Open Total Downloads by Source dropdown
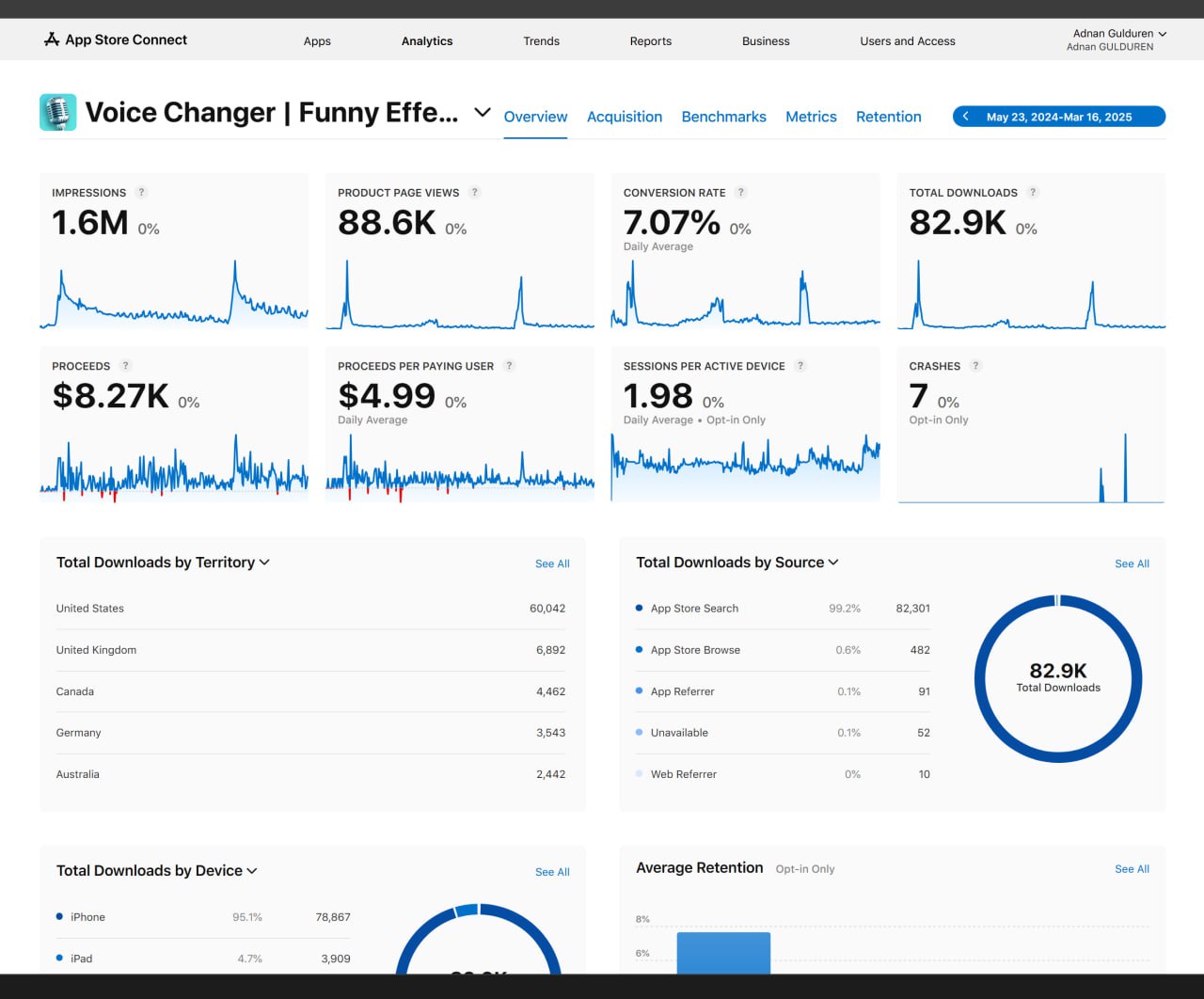The height and width of the screenshot is (999, 1204). pyautogui.click(x=833, y=563)
